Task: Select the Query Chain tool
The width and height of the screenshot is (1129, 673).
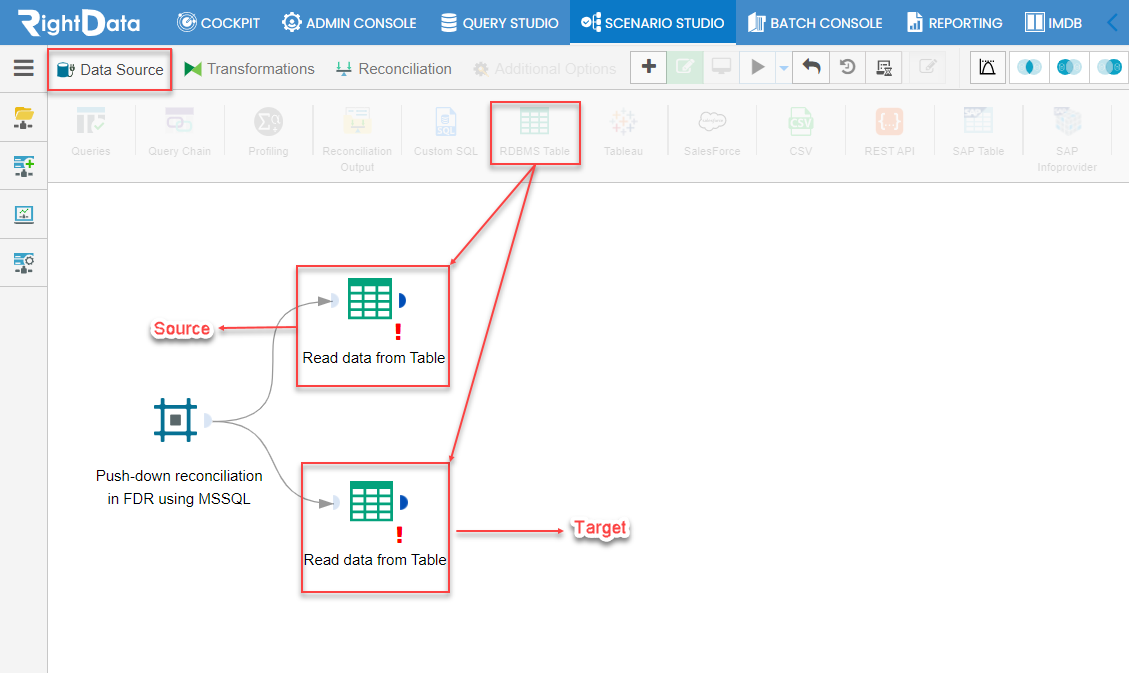Action: click(x=179, y=132)
